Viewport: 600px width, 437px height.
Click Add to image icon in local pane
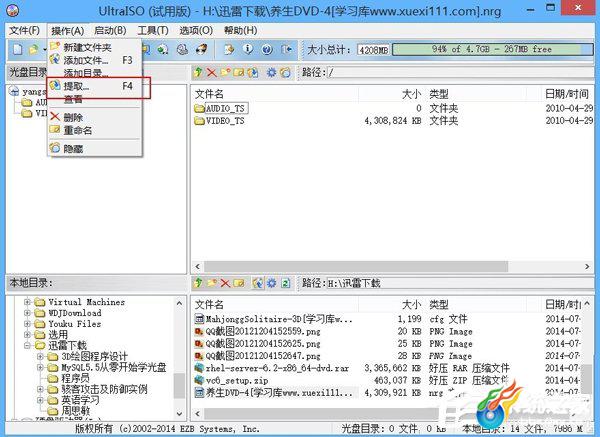tap(258, 283)
